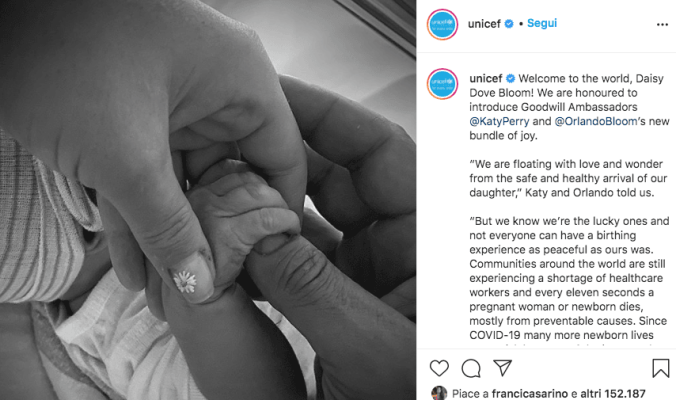Open the three-dot more options menu
Screen dimensions: 676x400
[x=662, y=25]
